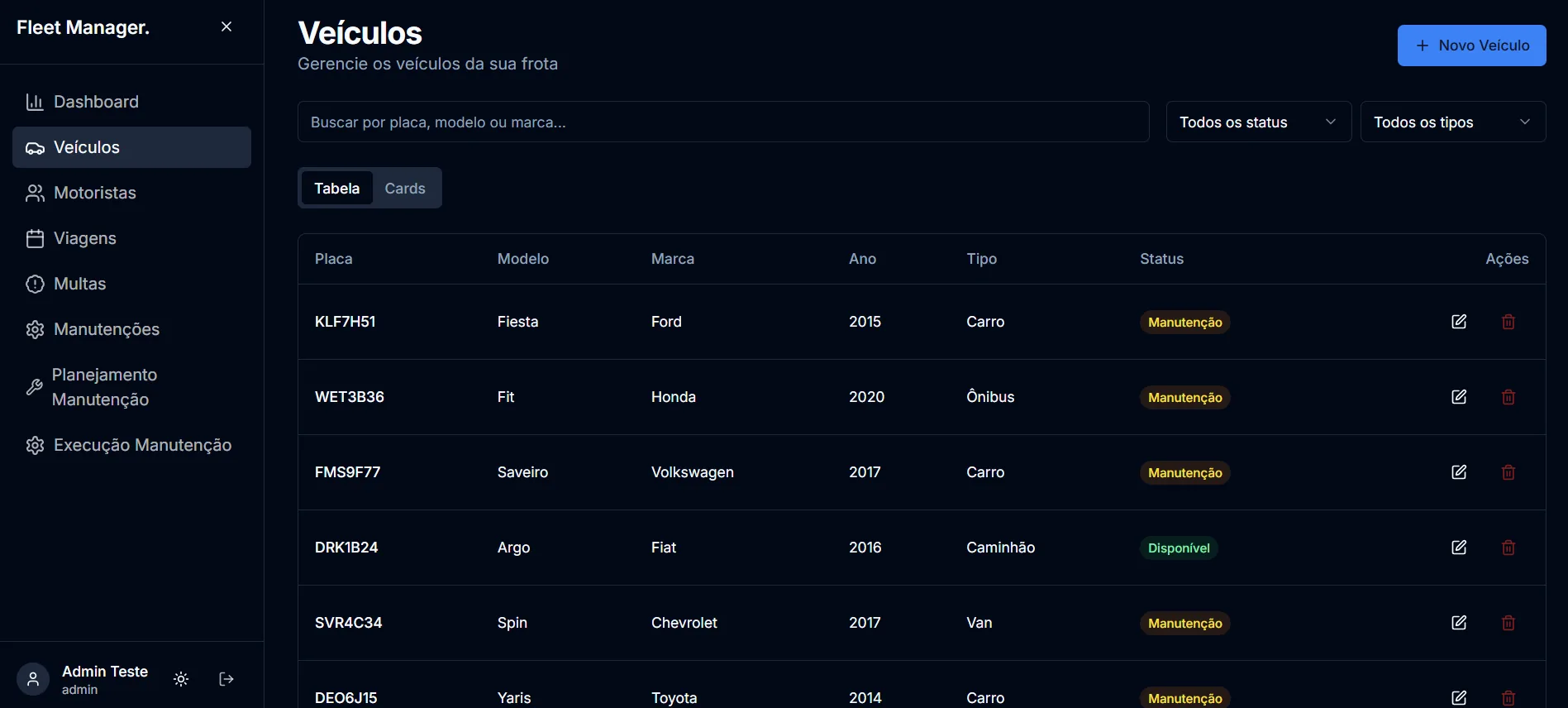Click the Veículos car icon in sidebar
This screenshot has height=708, width=1568.
[35, 148]
